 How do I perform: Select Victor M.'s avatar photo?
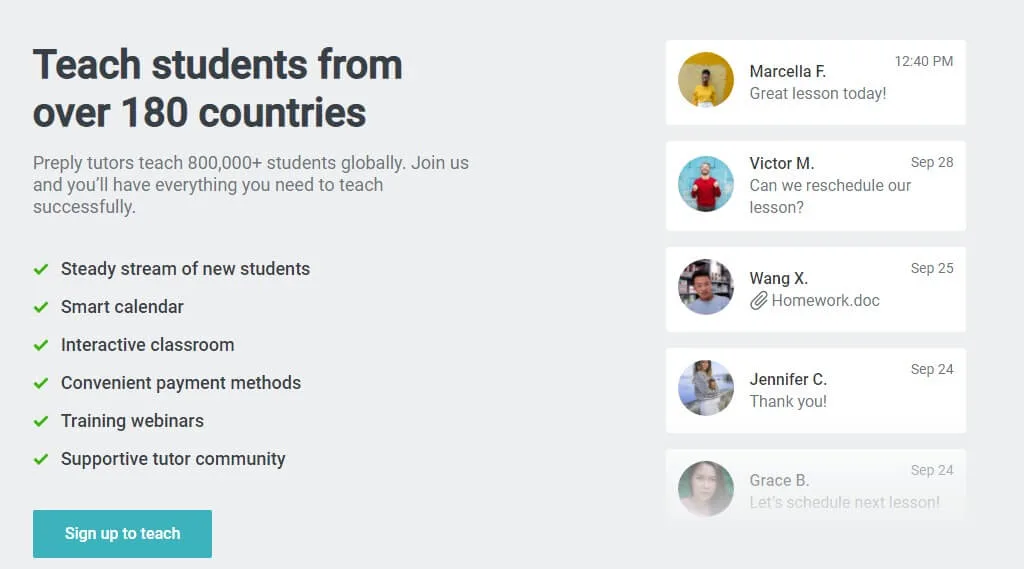(x=705, y=184)
